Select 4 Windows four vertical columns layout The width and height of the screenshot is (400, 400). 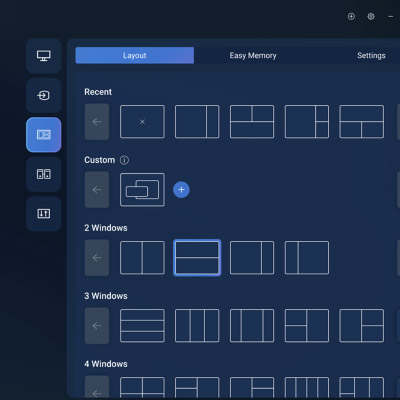[307, 387]
